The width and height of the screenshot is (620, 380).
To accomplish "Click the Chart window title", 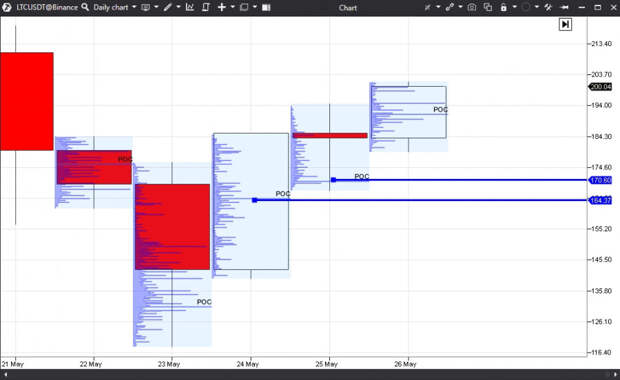I will (348, 8).
